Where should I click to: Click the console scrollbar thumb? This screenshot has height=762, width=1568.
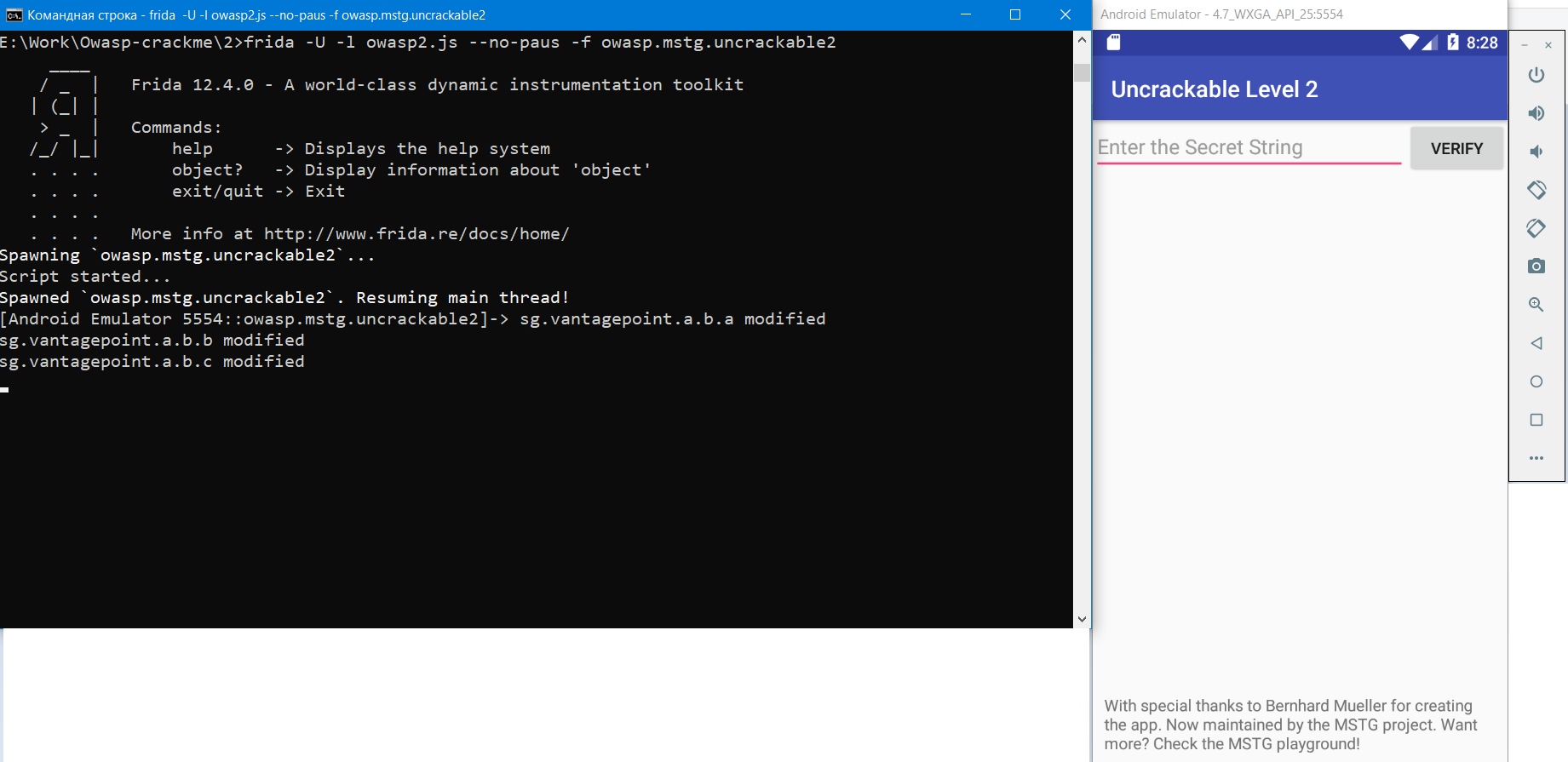coord(1082,73)
